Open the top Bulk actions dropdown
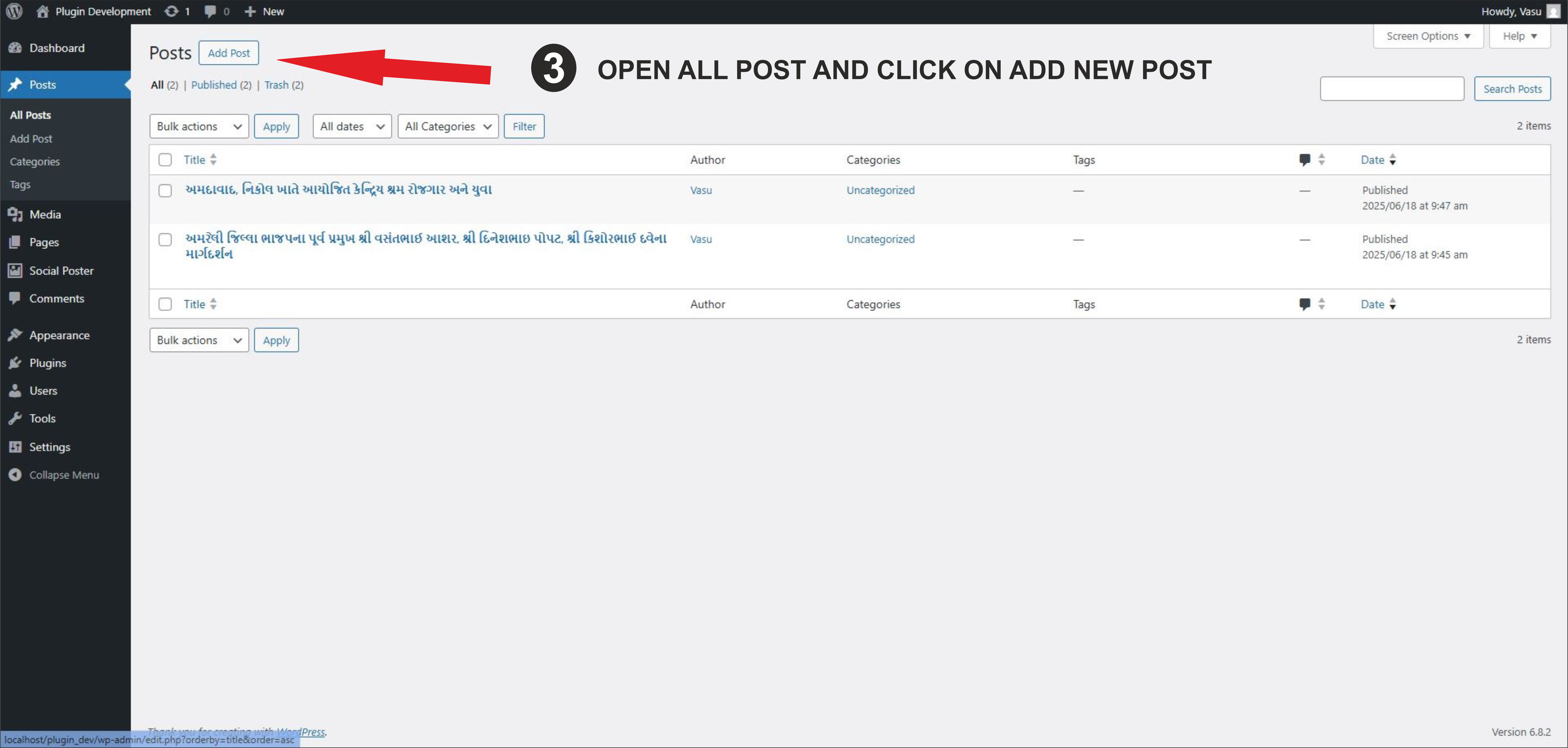Image resolution: width=1568 pixels, height=748 pixels. coord(199,126)
